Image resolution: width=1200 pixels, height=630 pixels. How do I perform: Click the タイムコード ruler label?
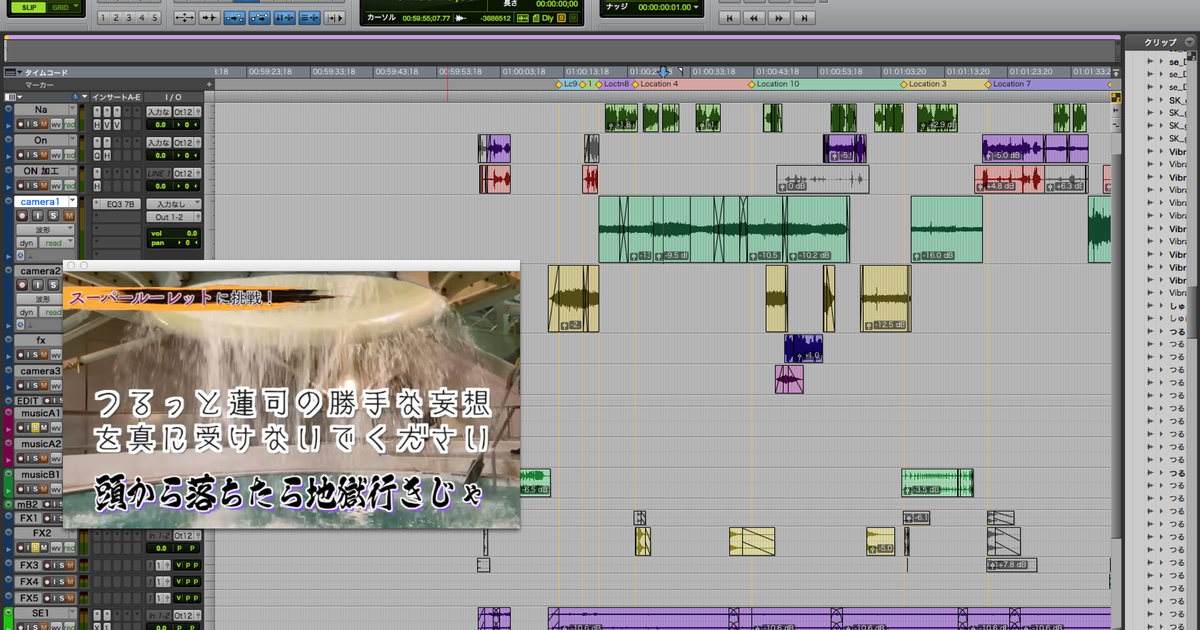click(x=46, y=73)
